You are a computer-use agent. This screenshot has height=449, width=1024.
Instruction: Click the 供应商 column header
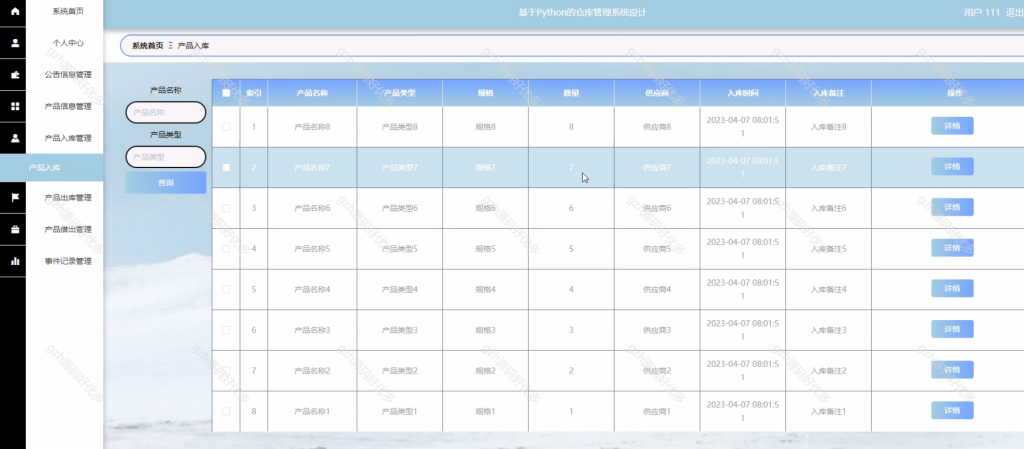click(657, 93)
